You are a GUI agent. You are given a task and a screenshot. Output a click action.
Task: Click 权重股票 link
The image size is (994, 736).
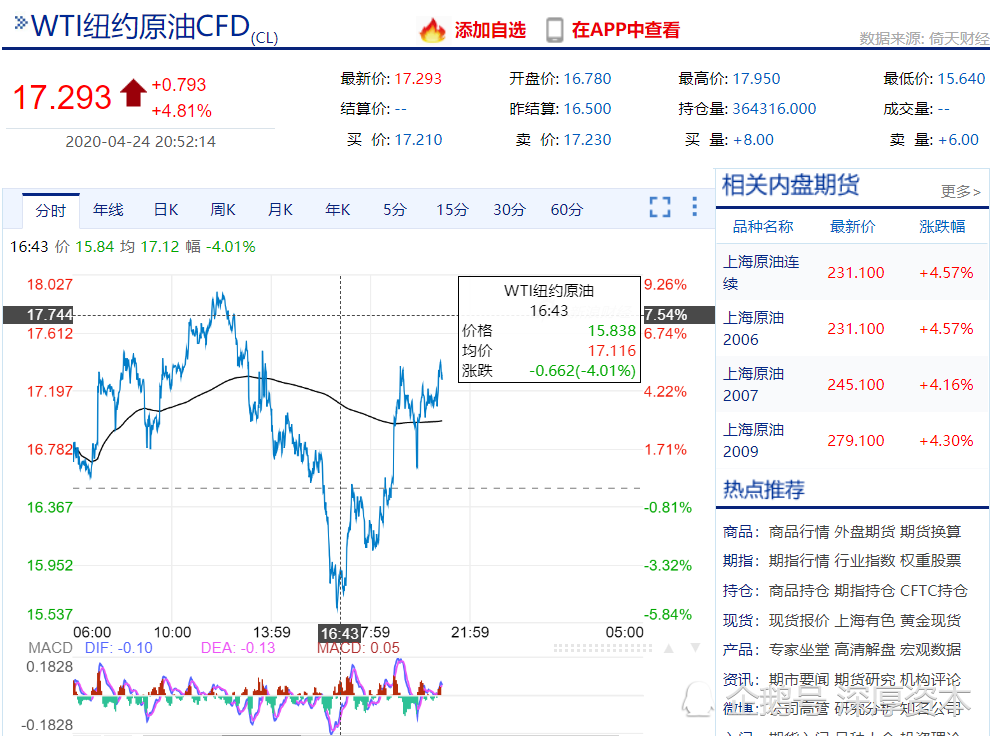(x=931, y=560)
